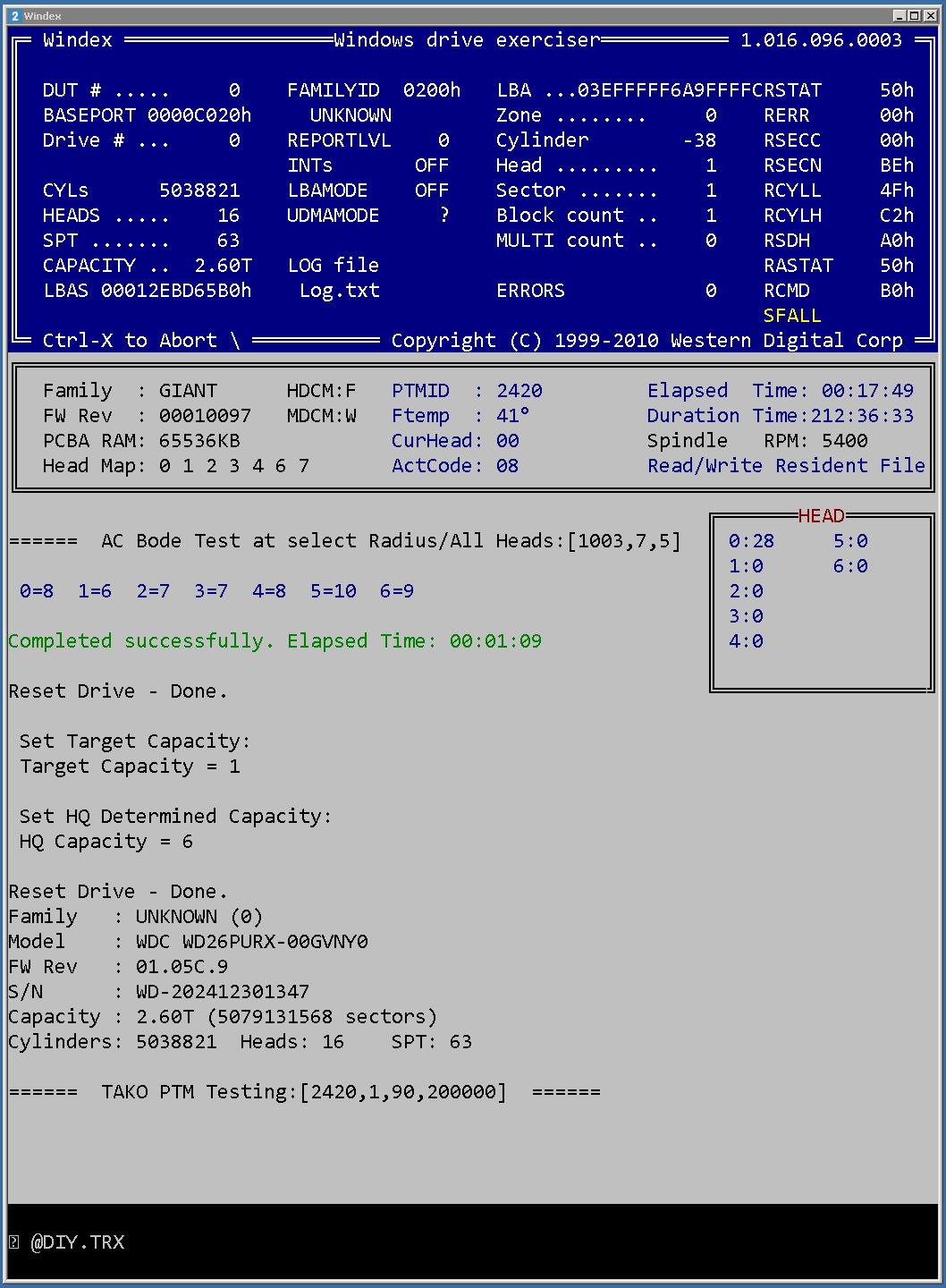The height and width of the screenshot is (1288, 946).
Task: Click the TAKO PTM Testing line
Action: tap(304, 1092)
